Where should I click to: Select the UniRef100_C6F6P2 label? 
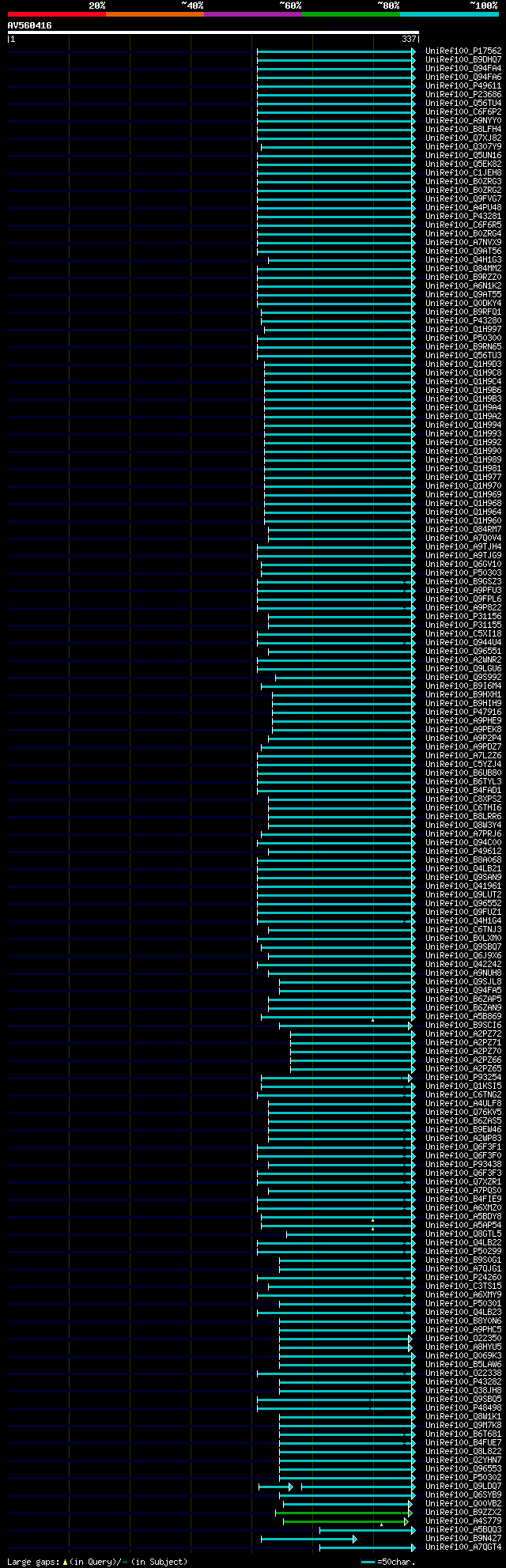click(463, 111)
